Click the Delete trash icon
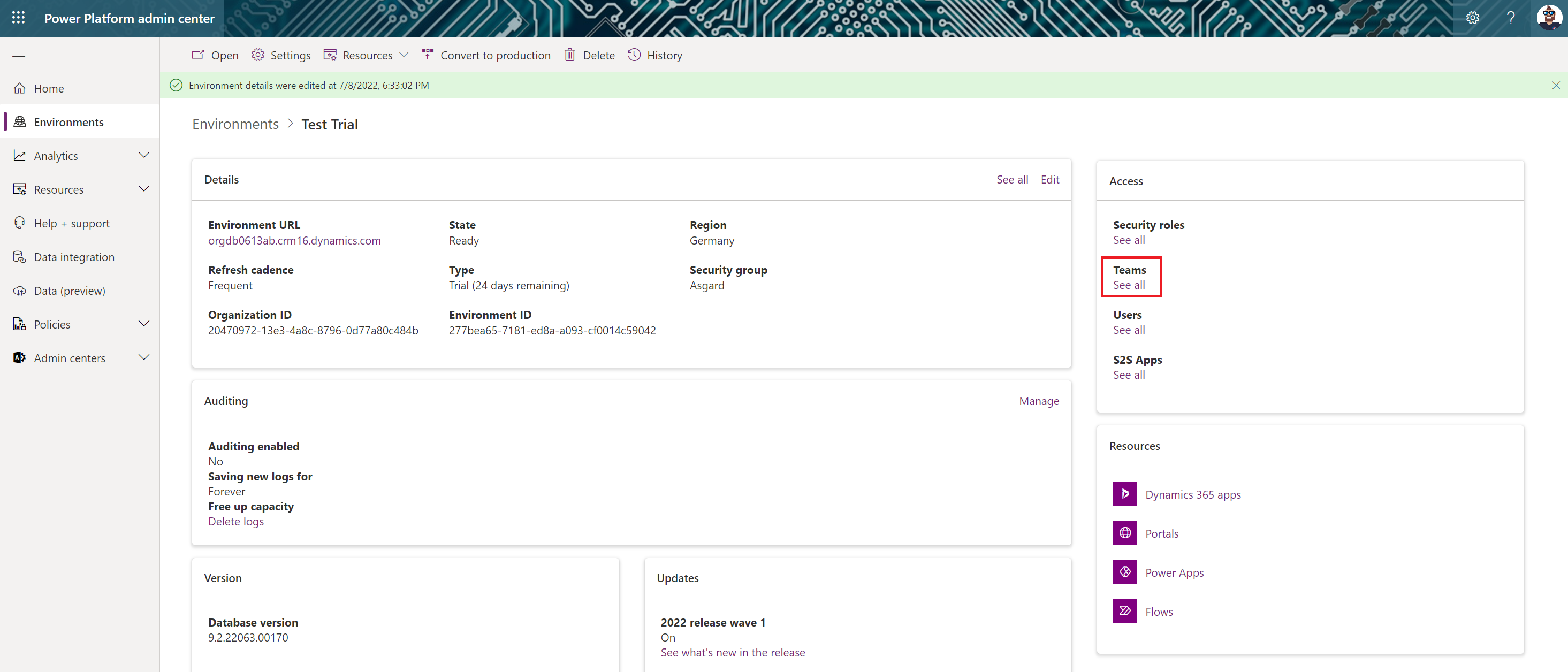The image size is (1568, 672). pyautogui.click(x=570, y=55)
